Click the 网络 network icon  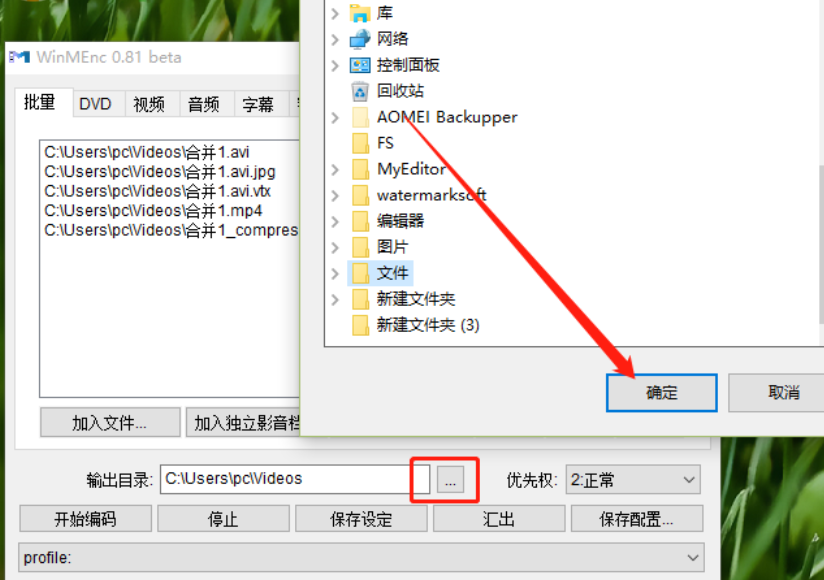tap(360, 39)
